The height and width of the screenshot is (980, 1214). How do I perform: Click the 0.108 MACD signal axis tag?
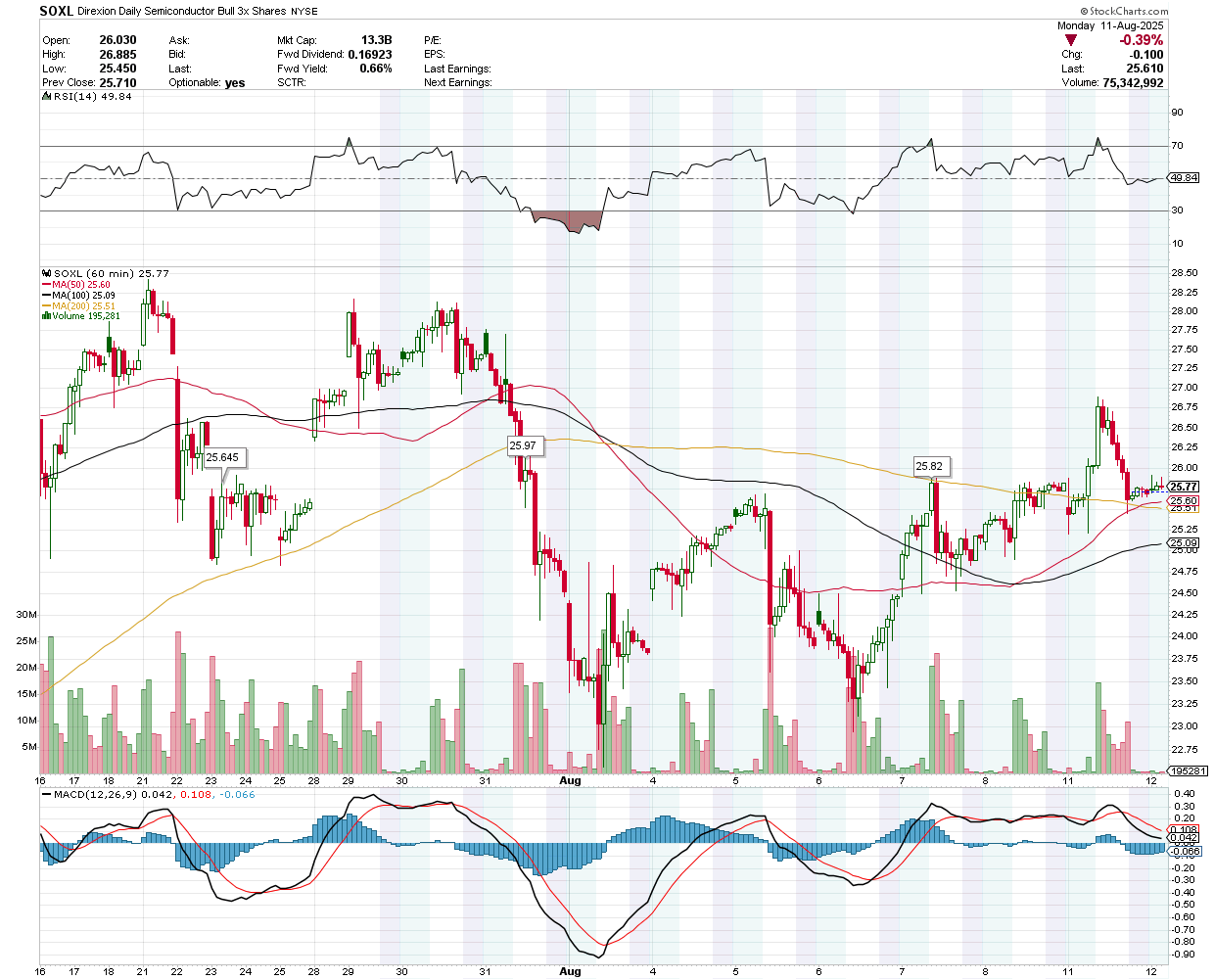tap(1185, 829)
